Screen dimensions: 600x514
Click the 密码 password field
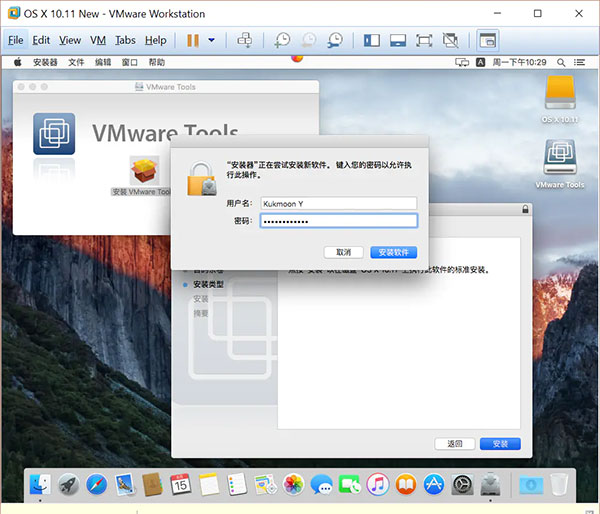tap(339, 221)
